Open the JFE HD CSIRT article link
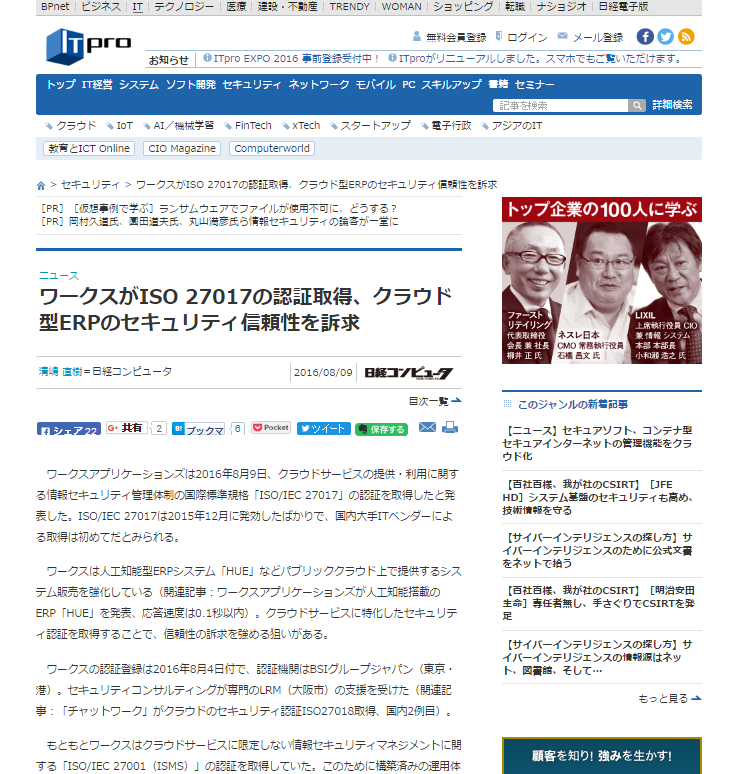Viewport: 733px width, 774px height. [x=599, y=497]
